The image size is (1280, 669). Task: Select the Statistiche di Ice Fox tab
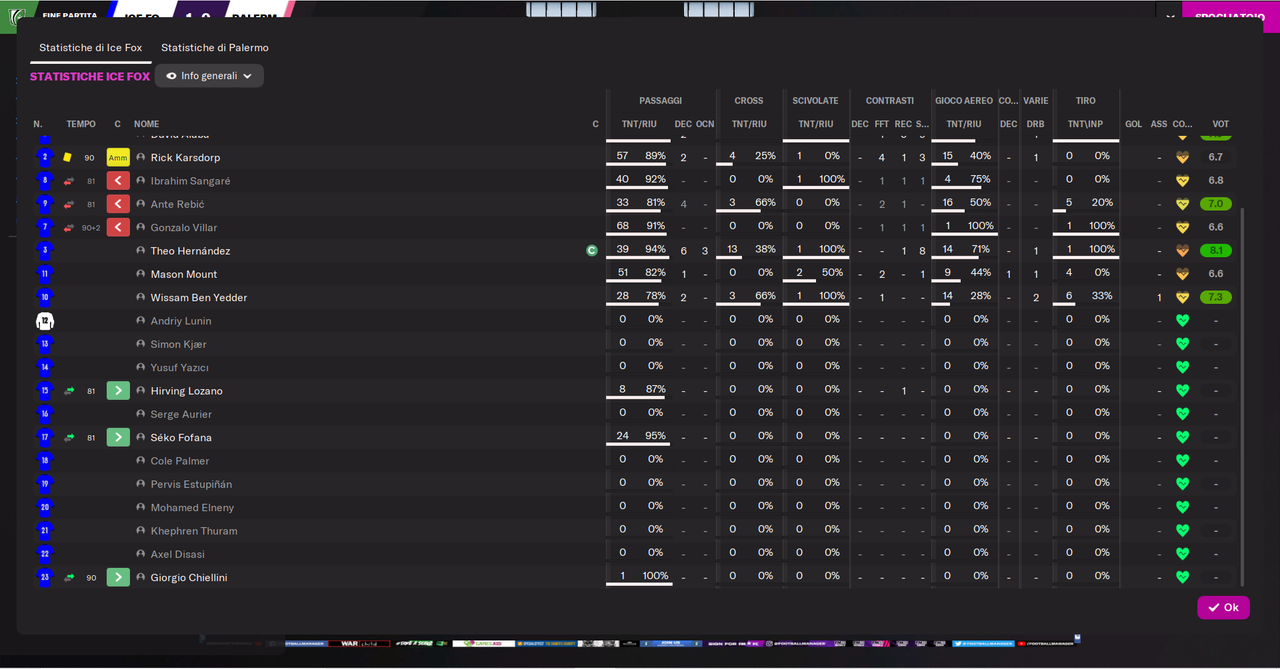(x=91, y=47)
